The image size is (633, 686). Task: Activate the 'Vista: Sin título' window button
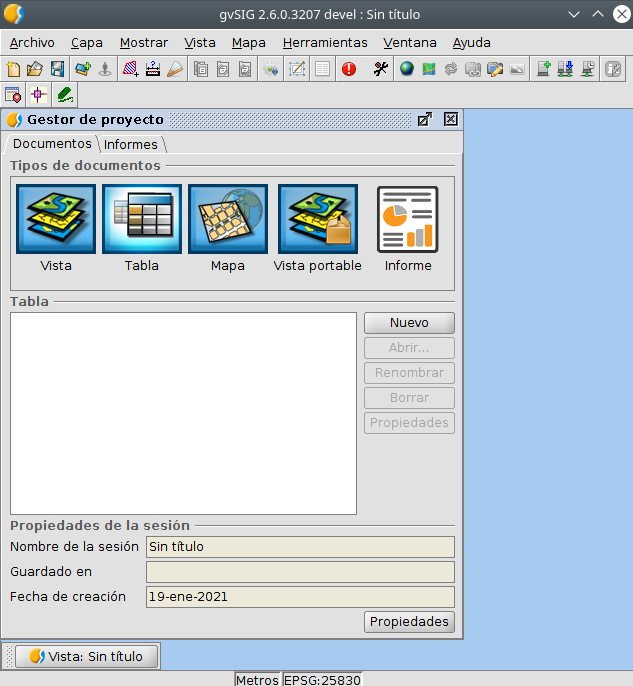(x=87, y=656)
